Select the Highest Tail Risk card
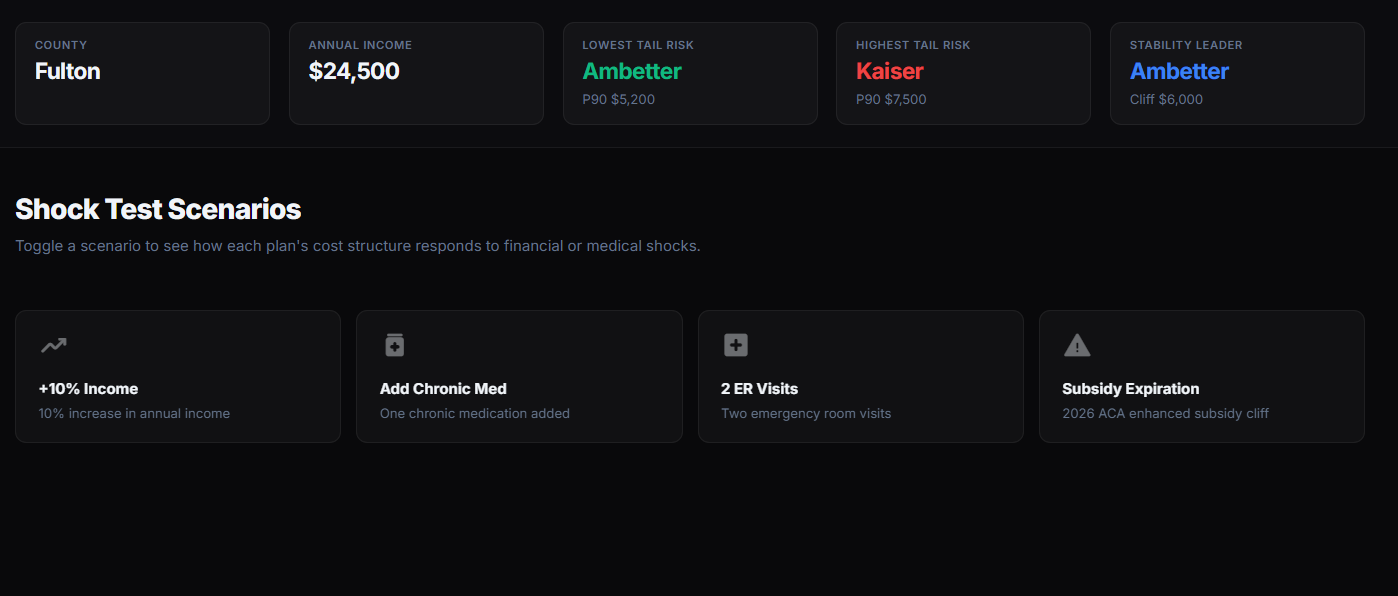 [x=963, y=74]
